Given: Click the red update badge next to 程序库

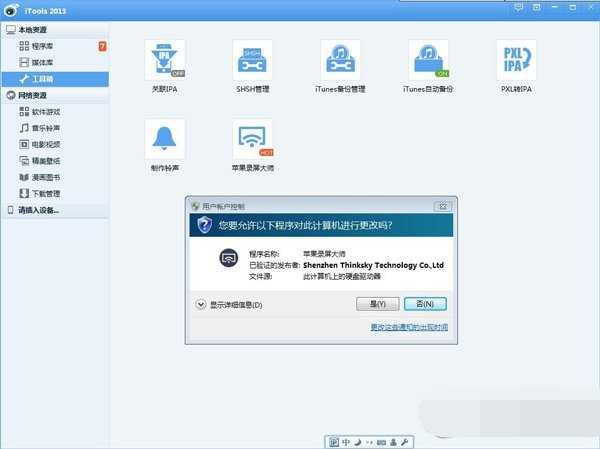Looking at the screenshot, I should click(x=102, y=46).
